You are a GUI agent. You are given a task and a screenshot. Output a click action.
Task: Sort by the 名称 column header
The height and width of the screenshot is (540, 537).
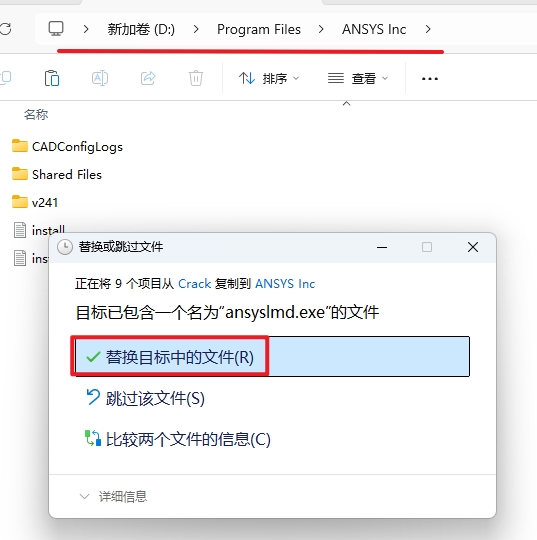pos(36,114)
